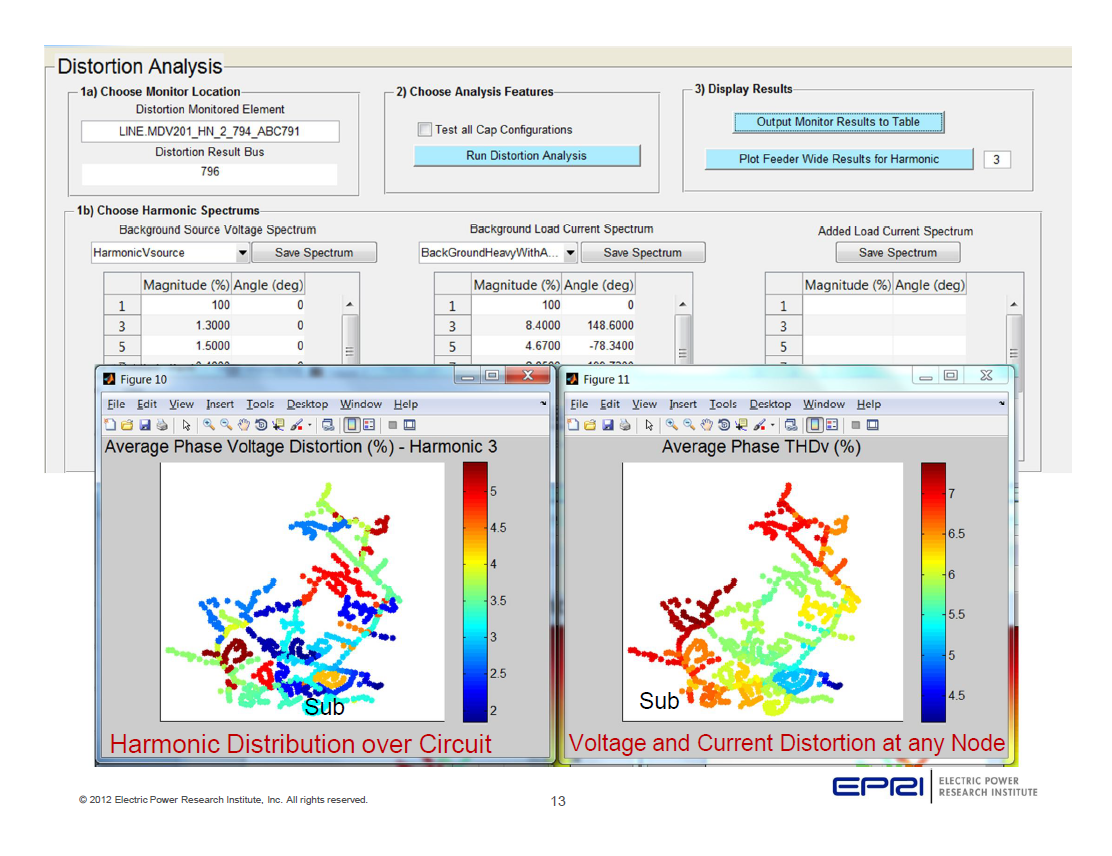Select the Data Cursor tool in Figure 11
Screen dimensions: 1112x856
point(740,424)
